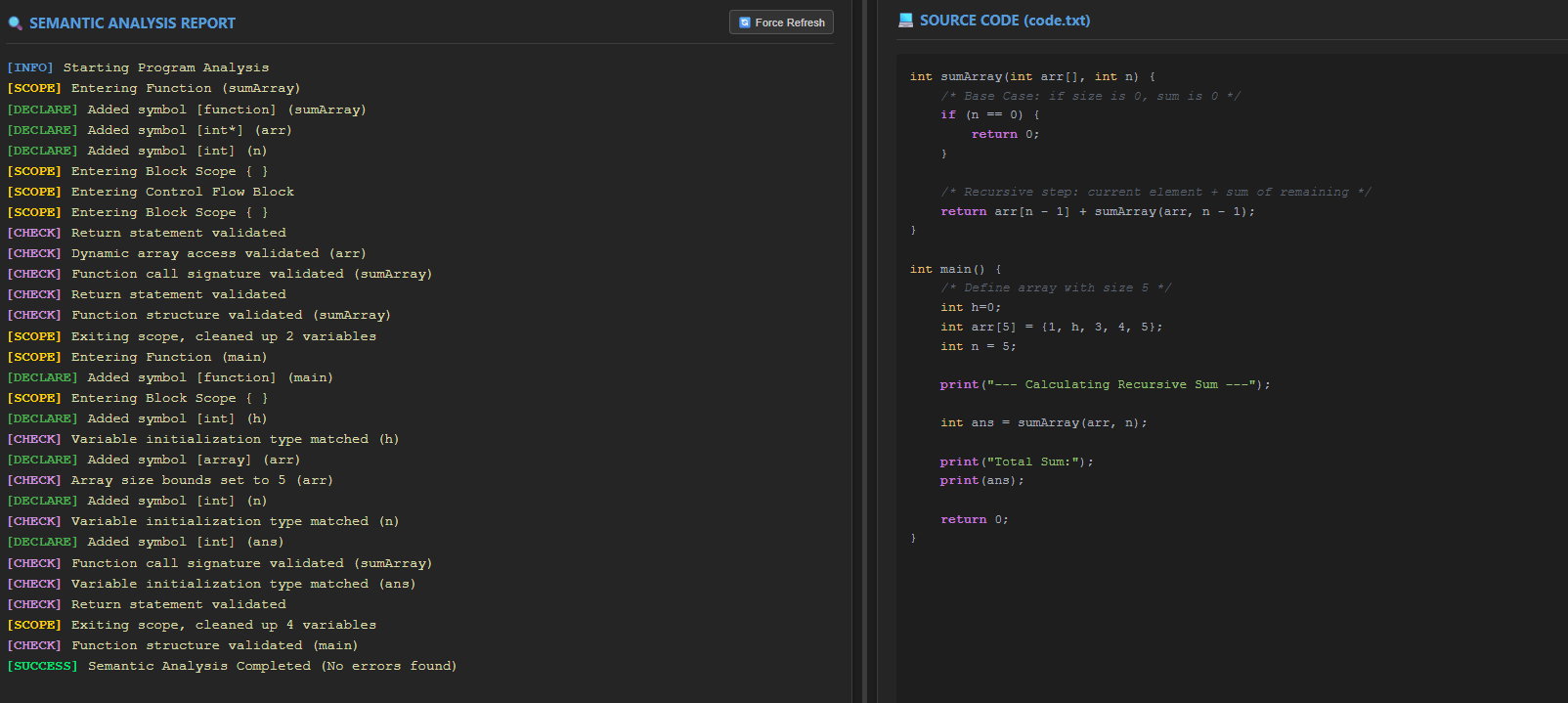Select 'Variable initialization type matched (h)' line
This screenshot has height=703, width=1568.
click(203, 439)
